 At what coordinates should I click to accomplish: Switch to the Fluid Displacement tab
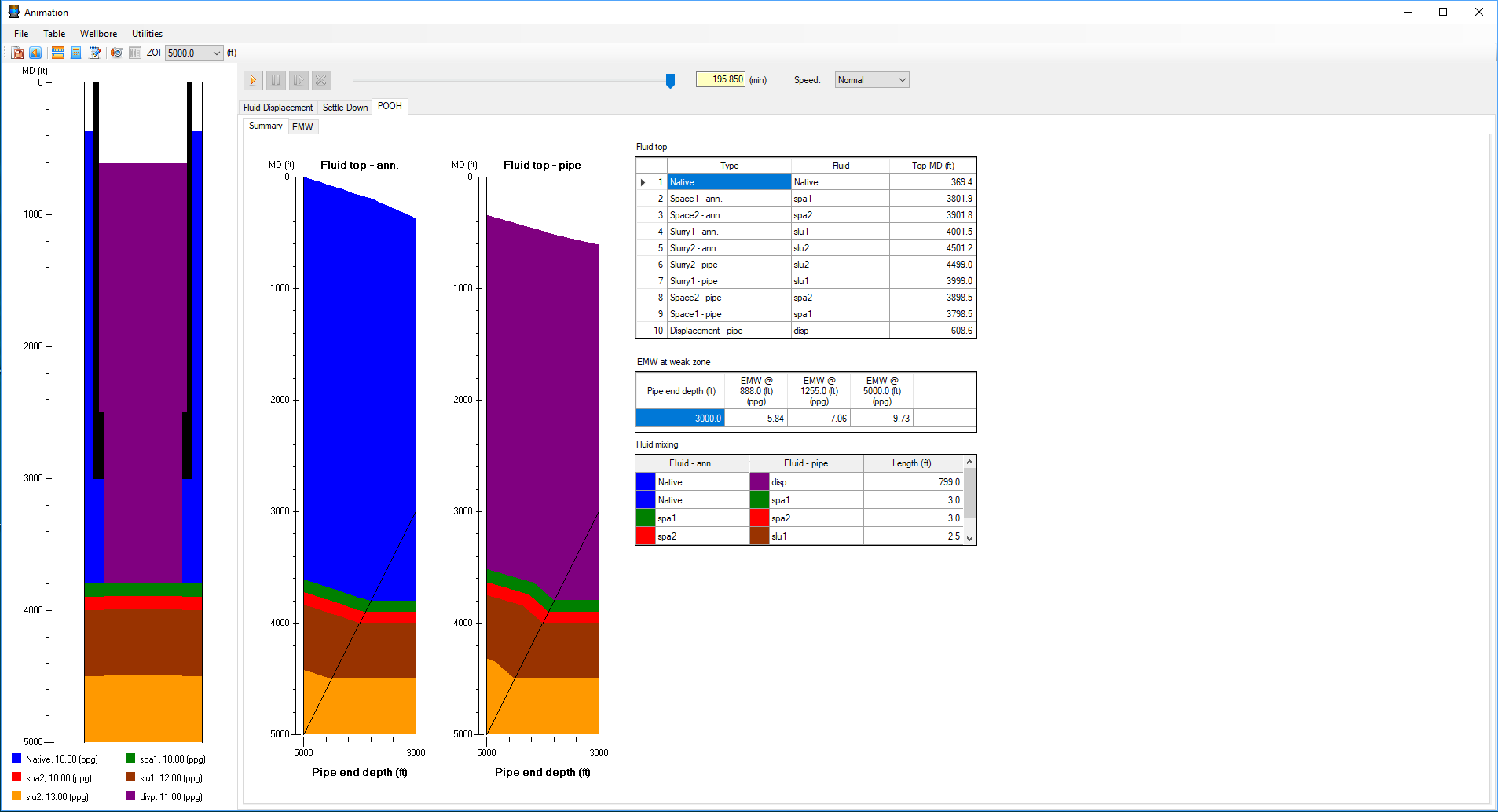point(278,108)
